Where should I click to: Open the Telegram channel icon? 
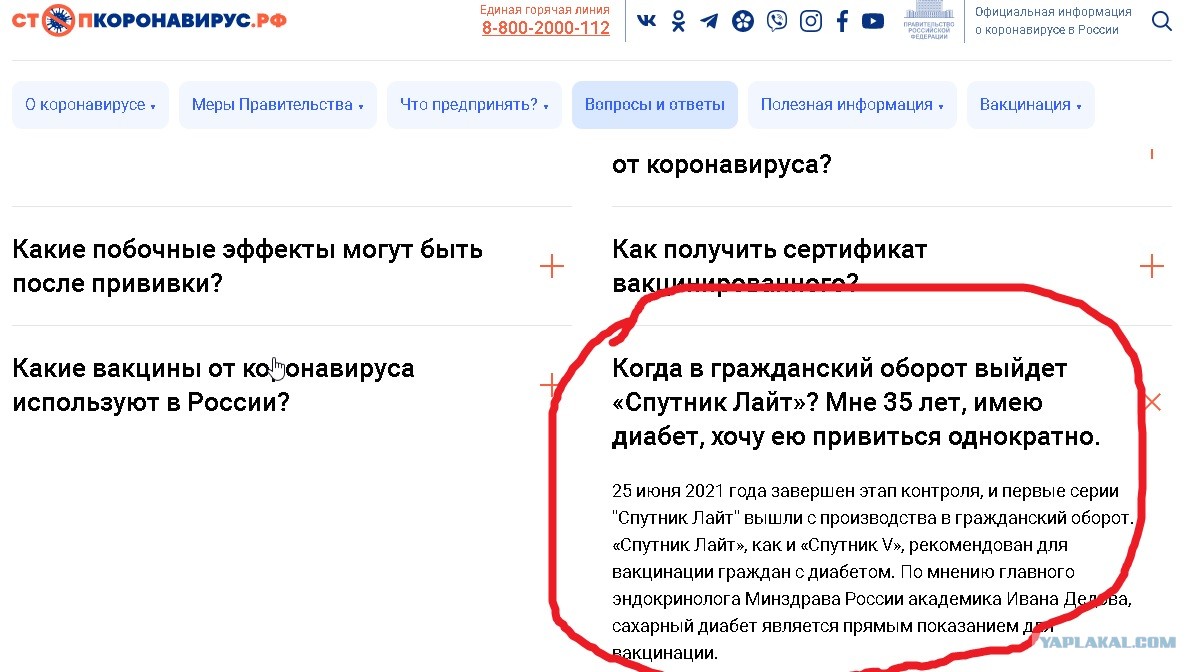(709, 20)
